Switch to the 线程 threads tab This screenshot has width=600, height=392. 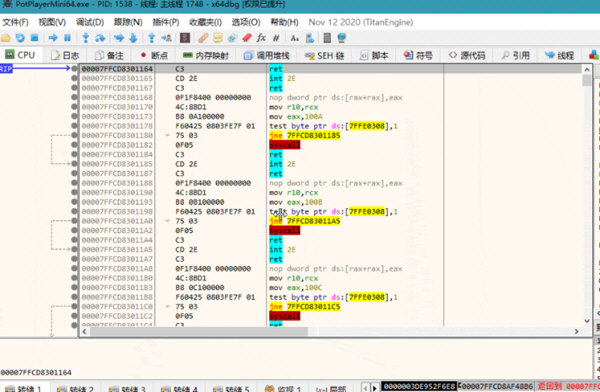560,56
